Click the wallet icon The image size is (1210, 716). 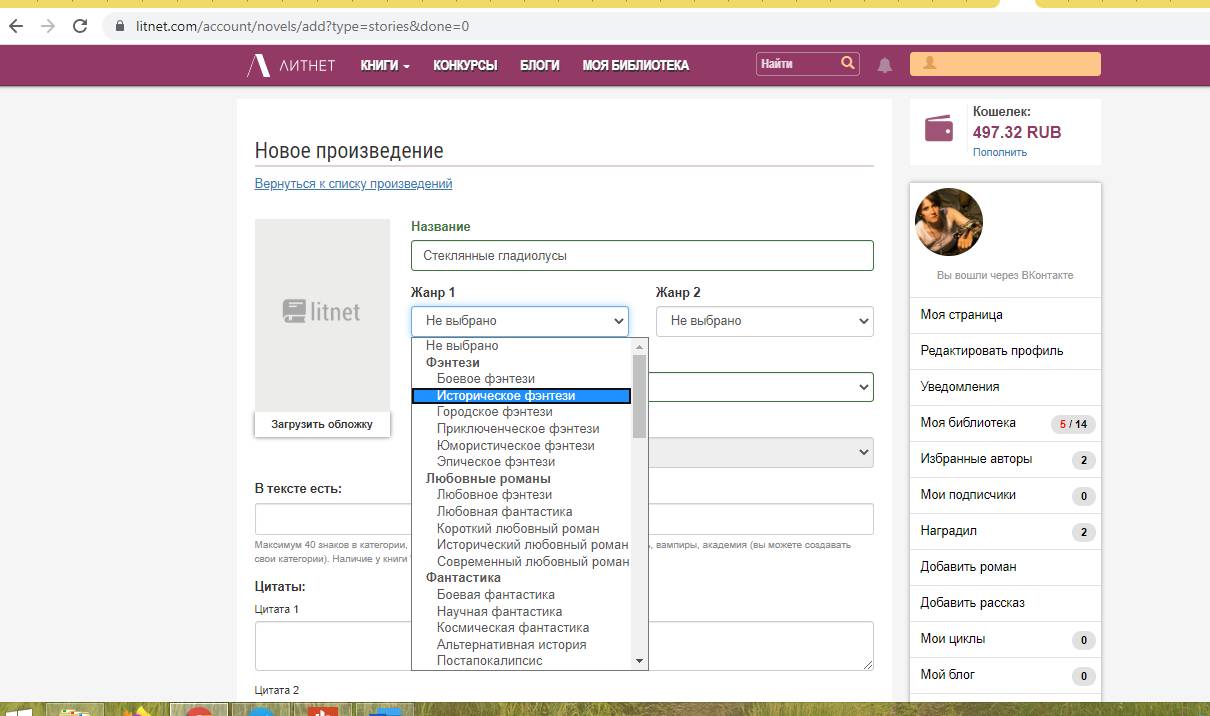tap(939, 130)
